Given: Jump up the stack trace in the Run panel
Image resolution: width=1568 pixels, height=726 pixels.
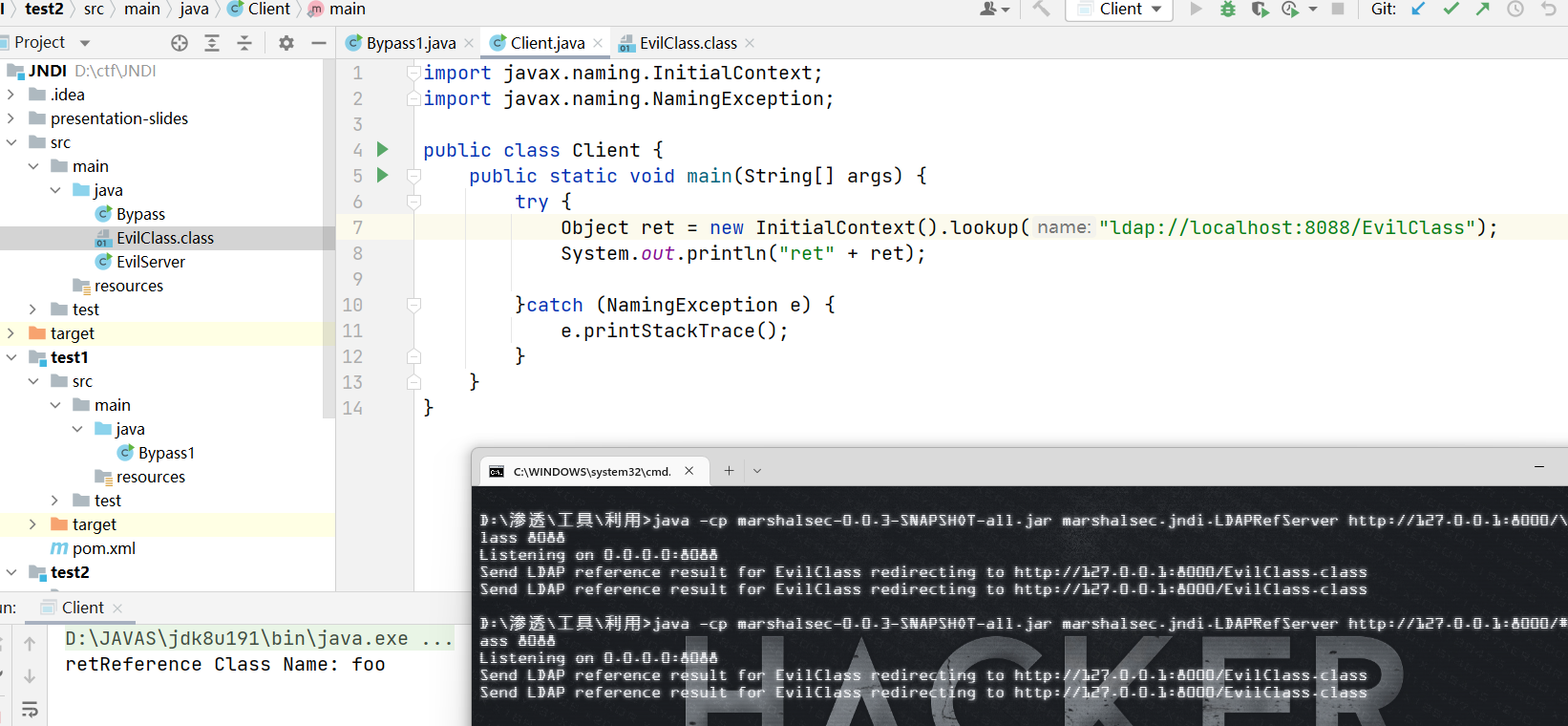Looking at the screenshot, I should click(30, 643).
